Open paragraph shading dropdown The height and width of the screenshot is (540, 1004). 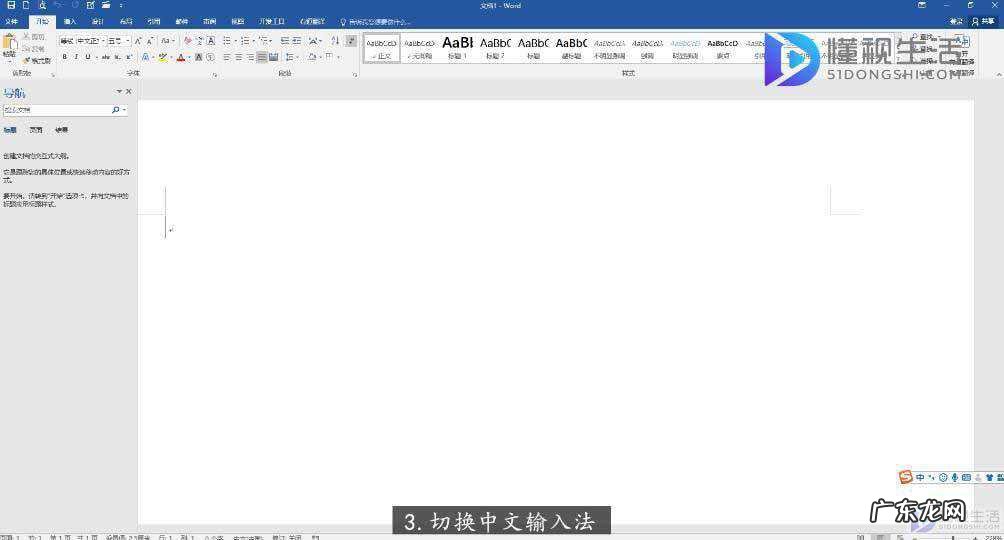313,57
